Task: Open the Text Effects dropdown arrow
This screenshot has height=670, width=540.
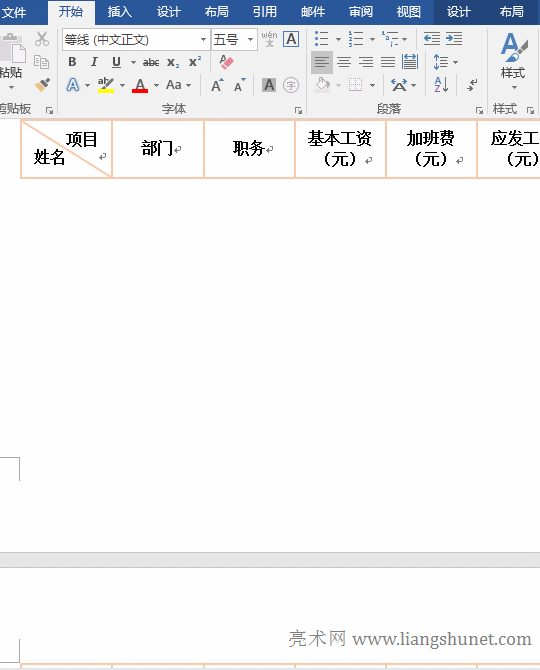Action: pyautogui.click(x=88, y=85)
